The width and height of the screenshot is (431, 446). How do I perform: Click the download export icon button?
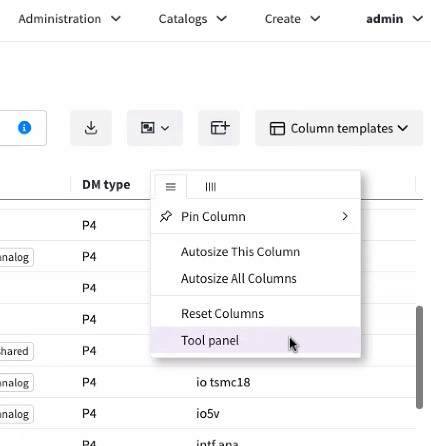[x=91, y=128]
